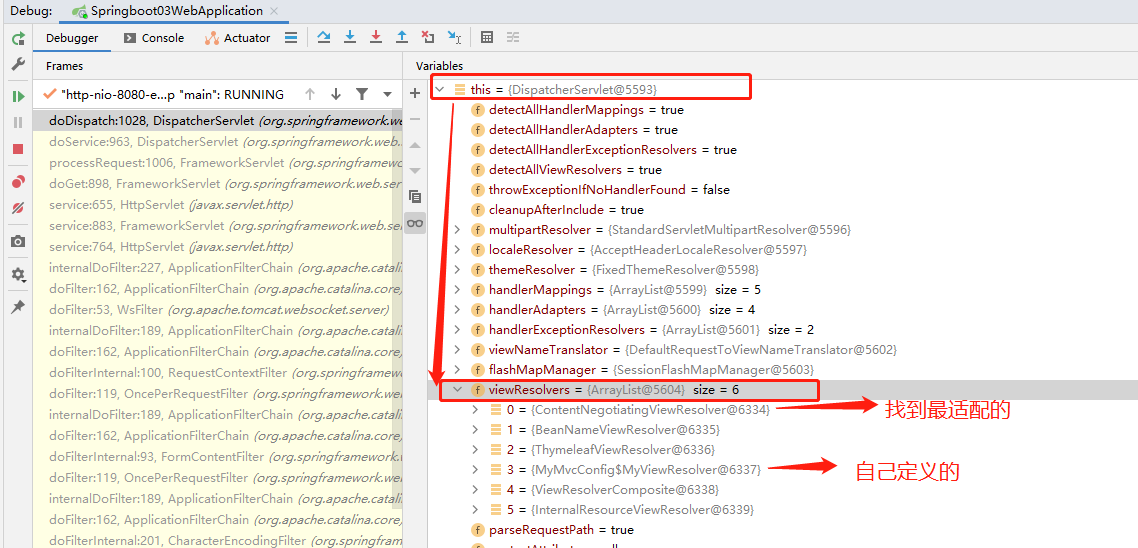
Task: Select next frame with down arrow
Action: (x=335, y=94)
